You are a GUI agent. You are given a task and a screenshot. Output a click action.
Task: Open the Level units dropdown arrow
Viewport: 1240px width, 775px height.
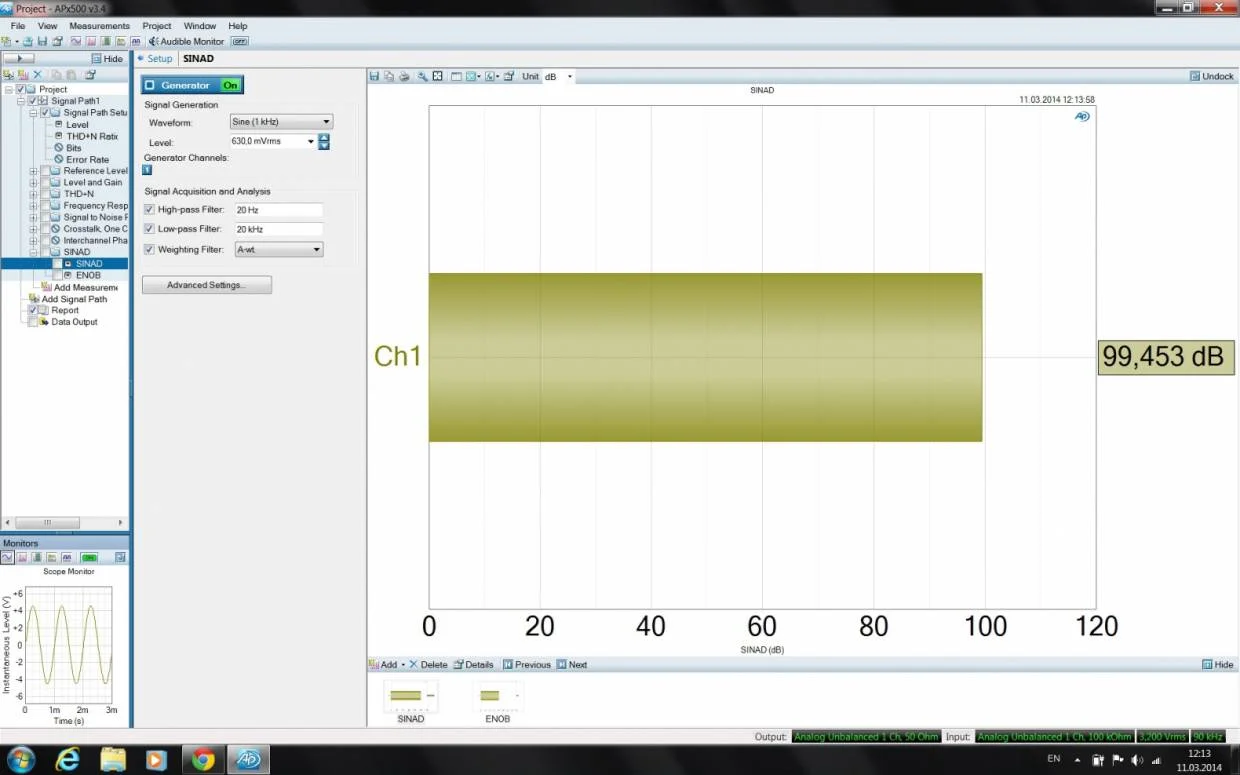(310, 141)
